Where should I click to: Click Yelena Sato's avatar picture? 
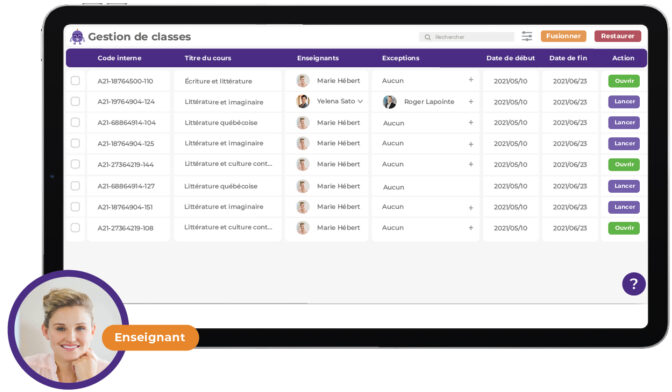click(x=303, y=102)
